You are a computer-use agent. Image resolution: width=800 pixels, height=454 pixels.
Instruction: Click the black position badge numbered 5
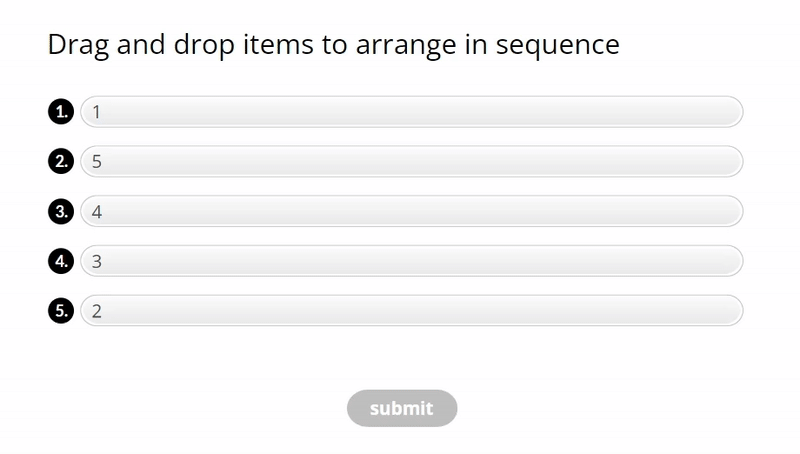pyautogui.click(x=61, y=312)
